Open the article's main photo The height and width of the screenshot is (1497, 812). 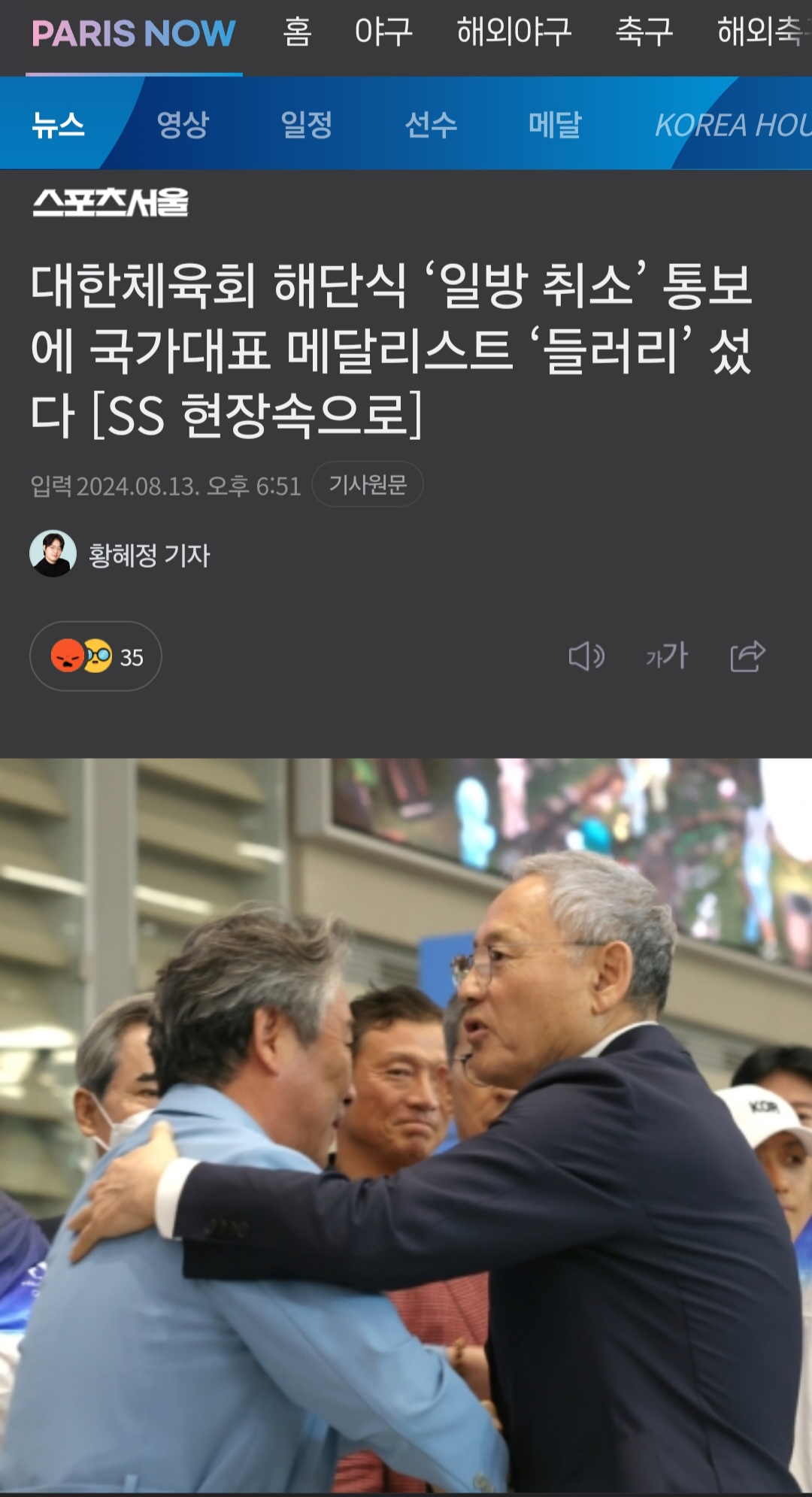pos(406,1127)
